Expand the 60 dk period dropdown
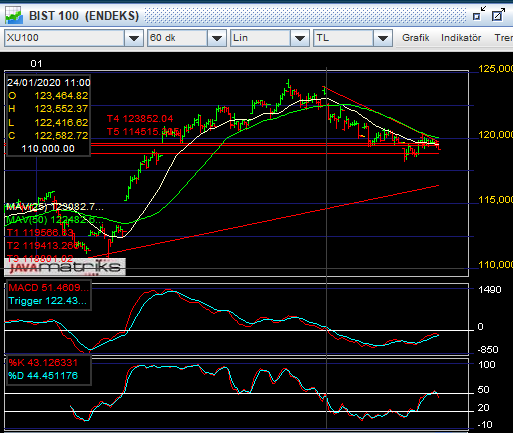This screenshot has height=433, width=513. 217,38
